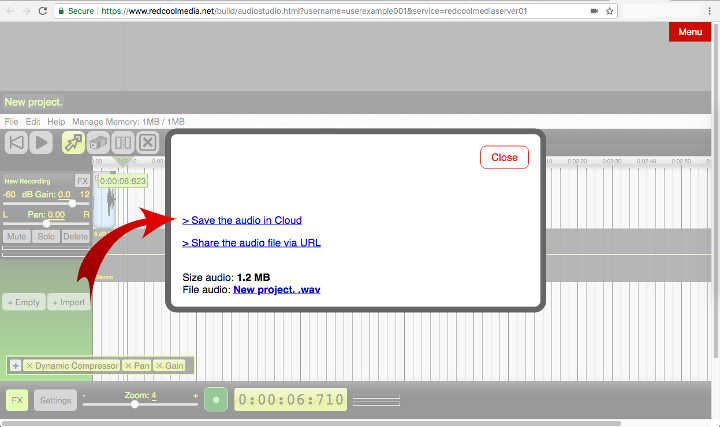
Task: Remove the Dynamic Compressor effect
Action: click(x=29, y=366)
